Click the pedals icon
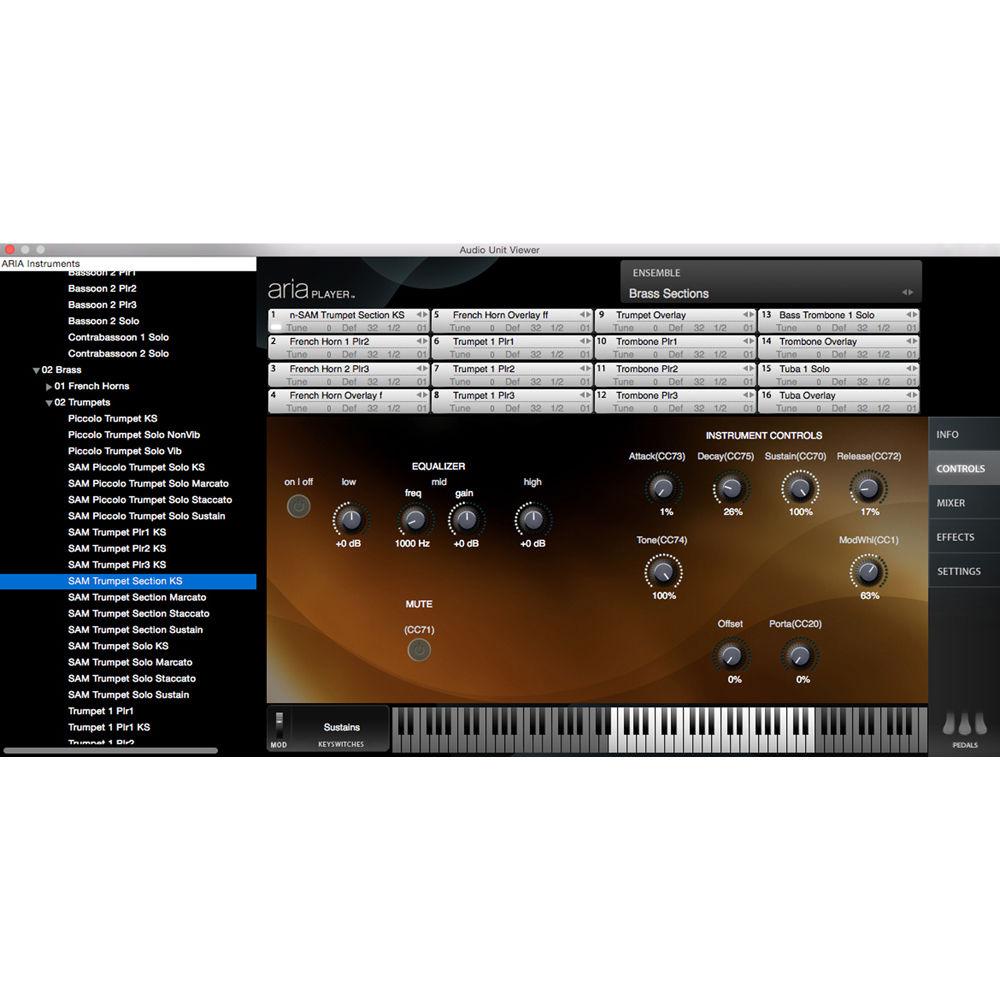1000x1000 pixels. tap(964, 723)
